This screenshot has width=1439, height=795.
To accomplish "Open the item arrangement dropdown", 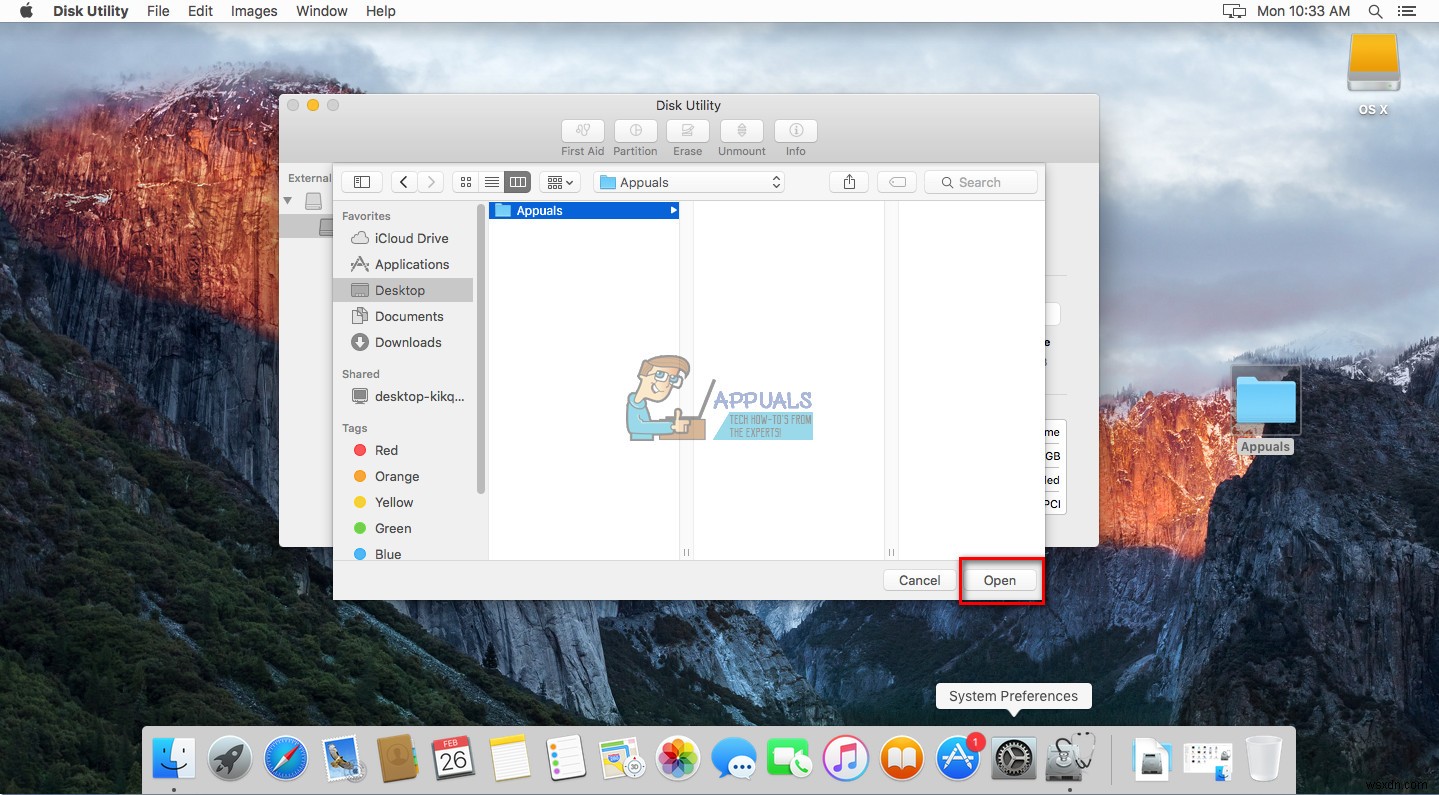I will (559, 181).
